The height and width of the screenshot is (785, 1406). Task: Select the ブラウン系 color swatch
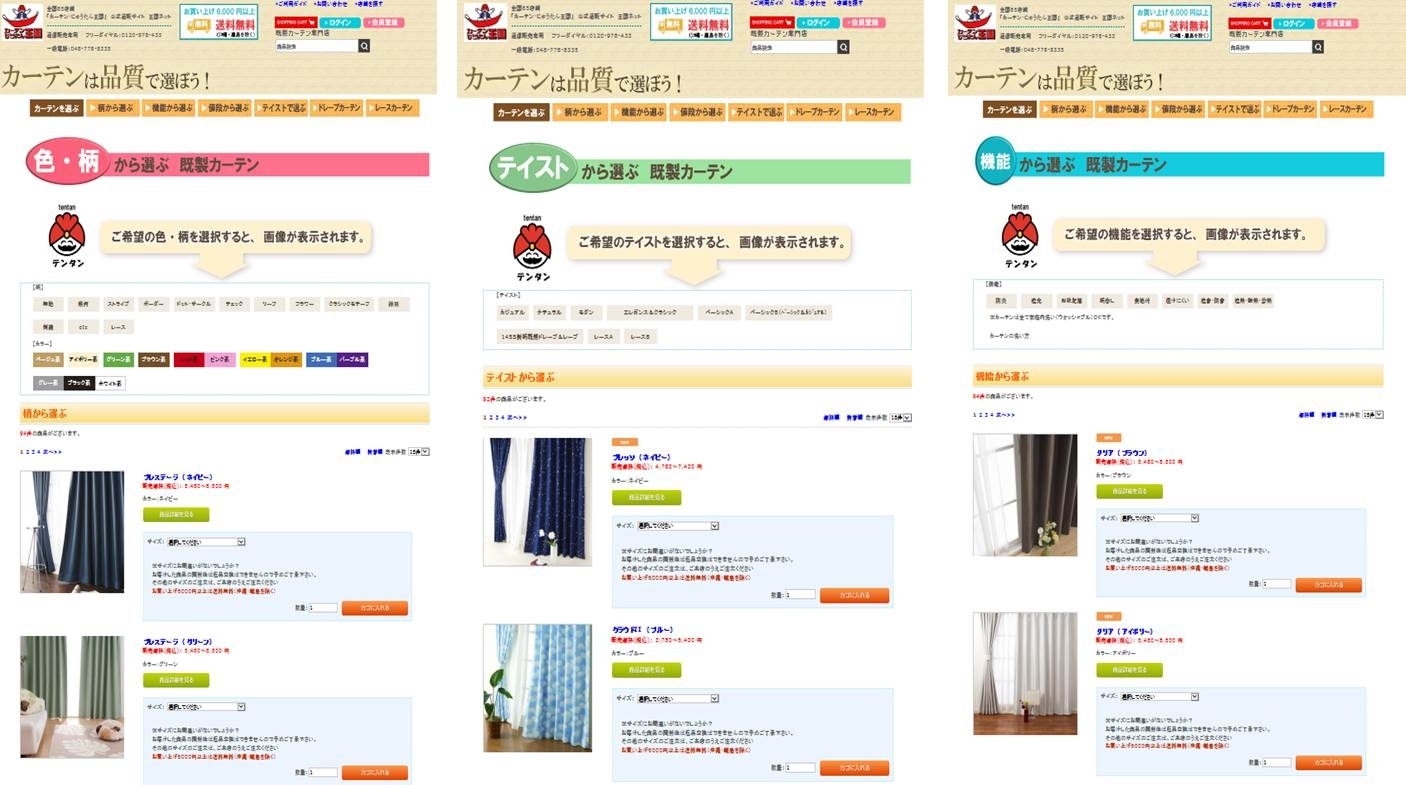click(153, 359)
